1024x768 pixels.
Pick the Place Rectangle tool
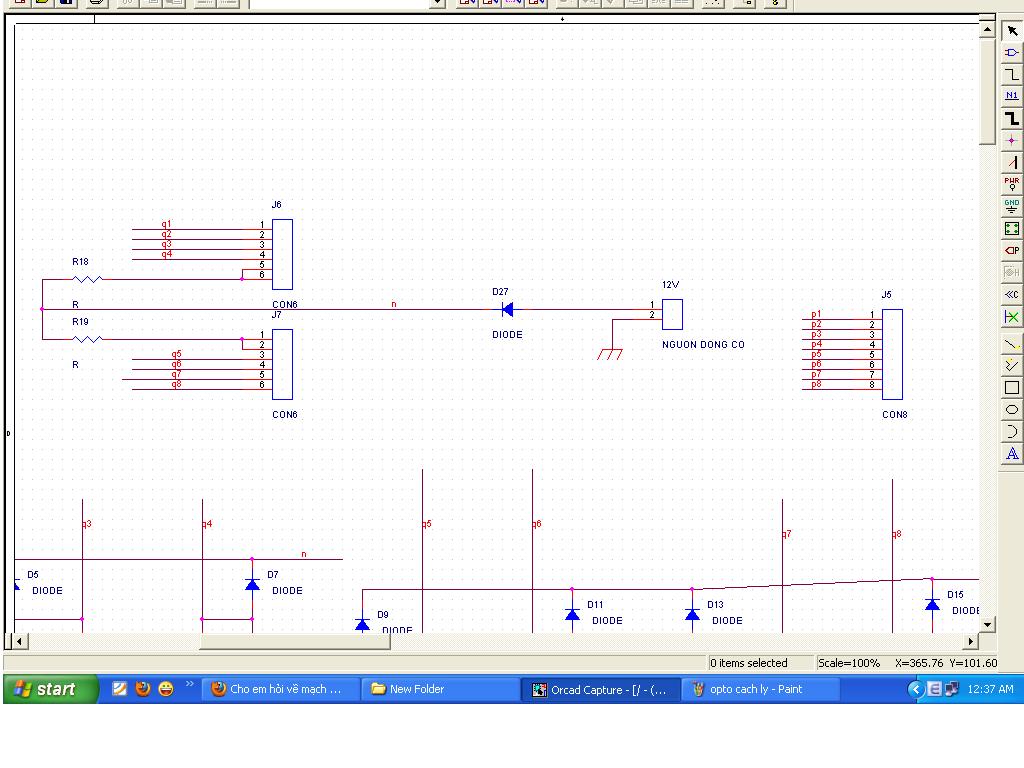coord(1012,387)
